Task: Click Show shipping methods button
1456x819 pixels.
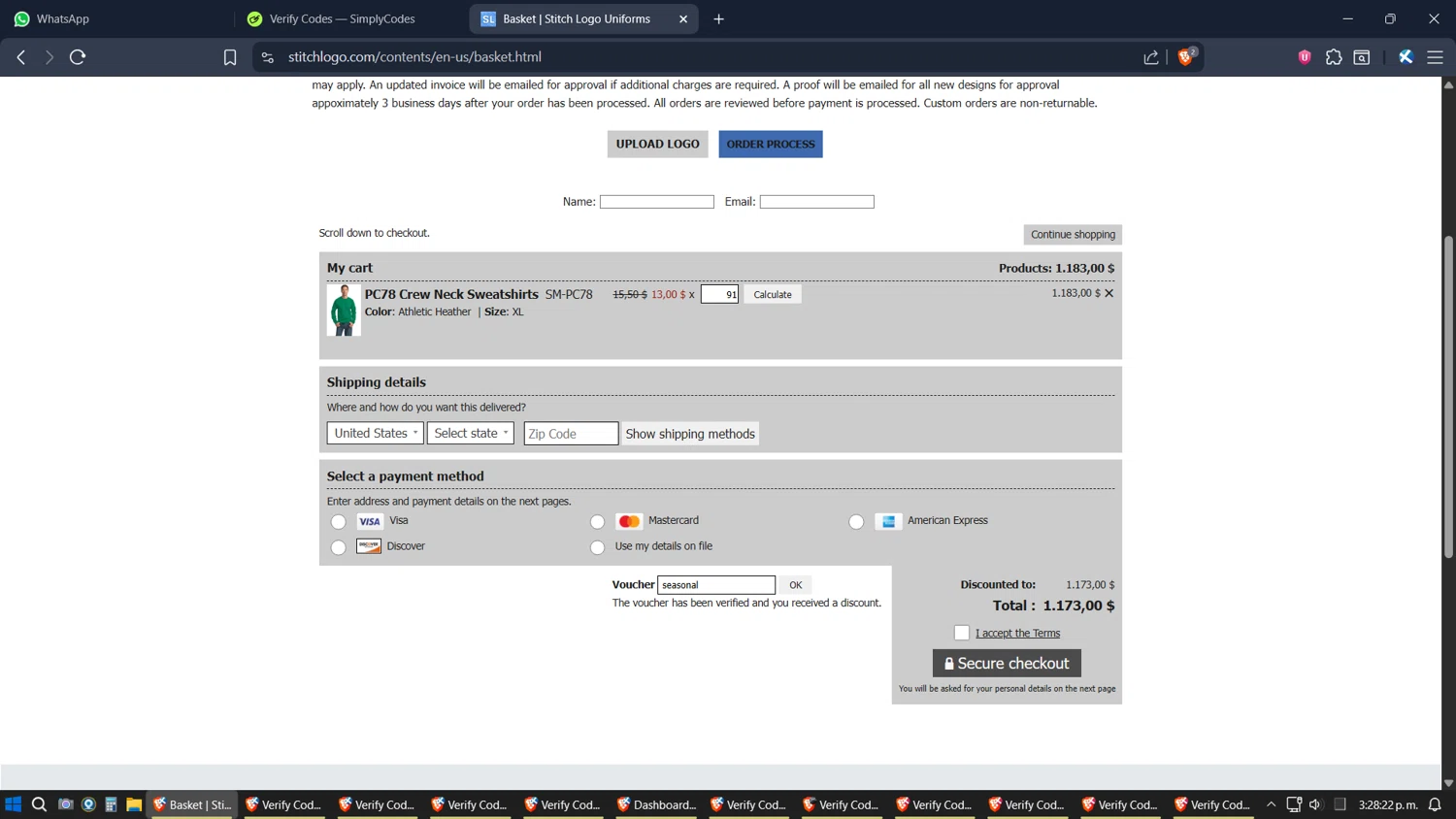Action: 690,434
